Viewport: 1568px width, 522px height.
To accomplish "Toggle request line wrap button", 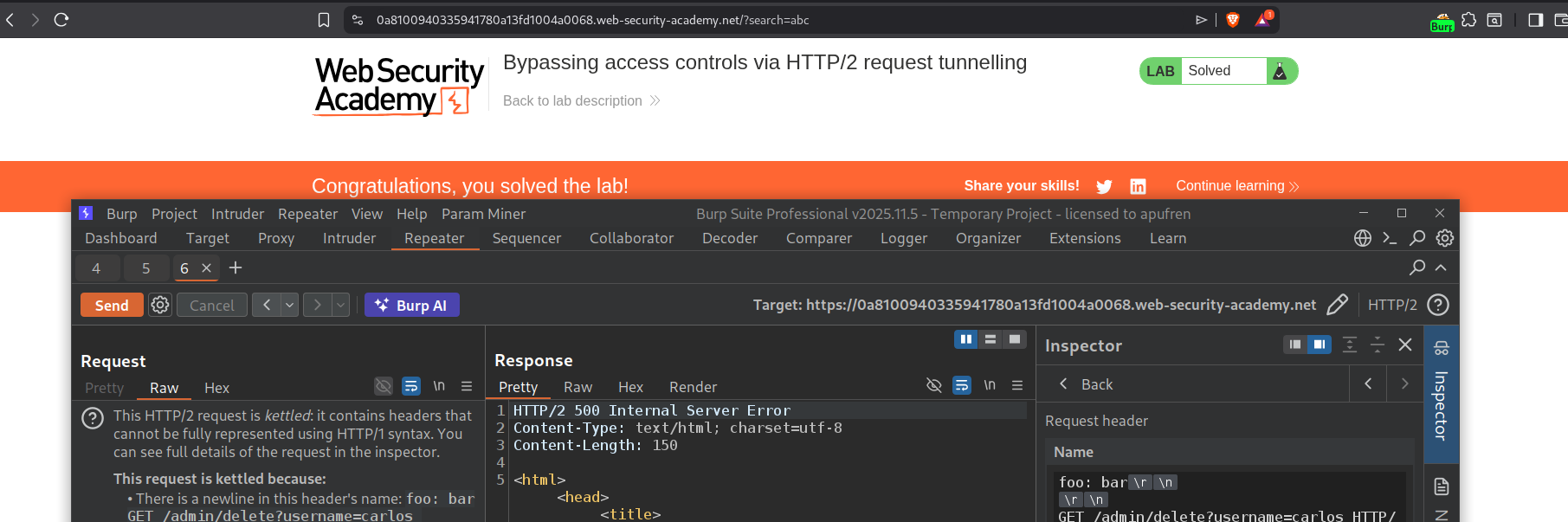I will coord(411,386).
